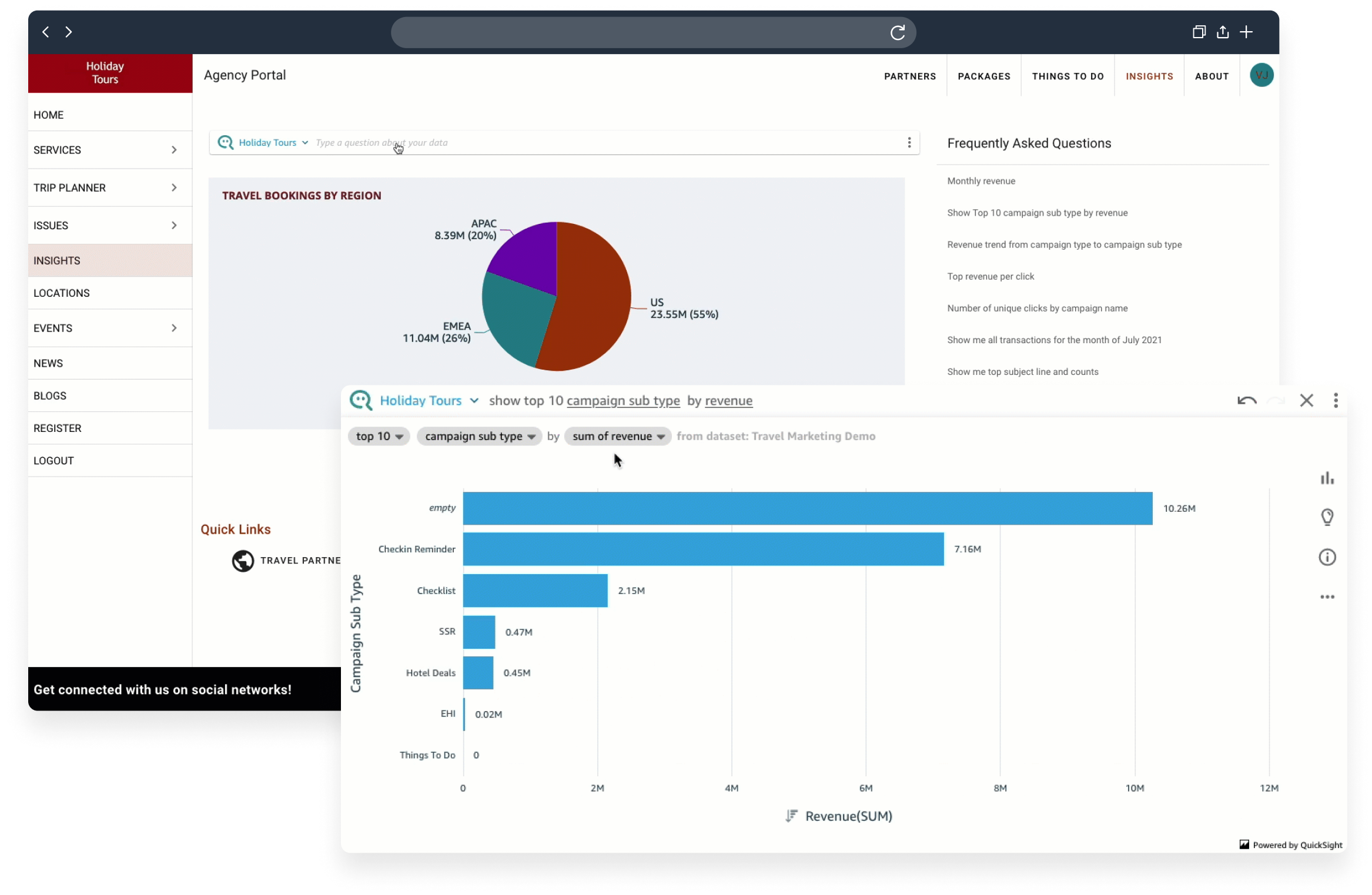1372x895 pixels.
Task: Open the PARTNERS top menu item
Action: 910,76
